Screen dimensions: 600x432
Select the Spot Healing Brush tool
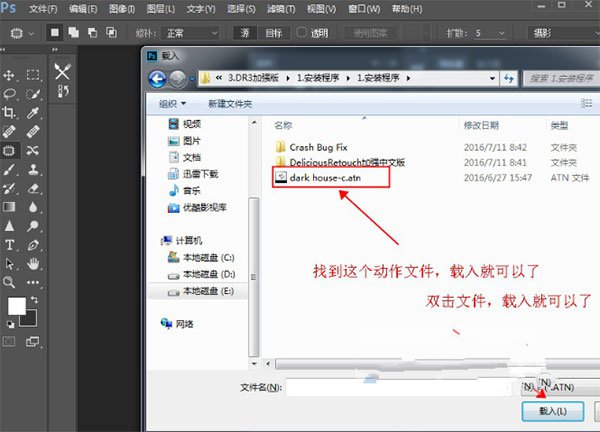tap(9, 132)
